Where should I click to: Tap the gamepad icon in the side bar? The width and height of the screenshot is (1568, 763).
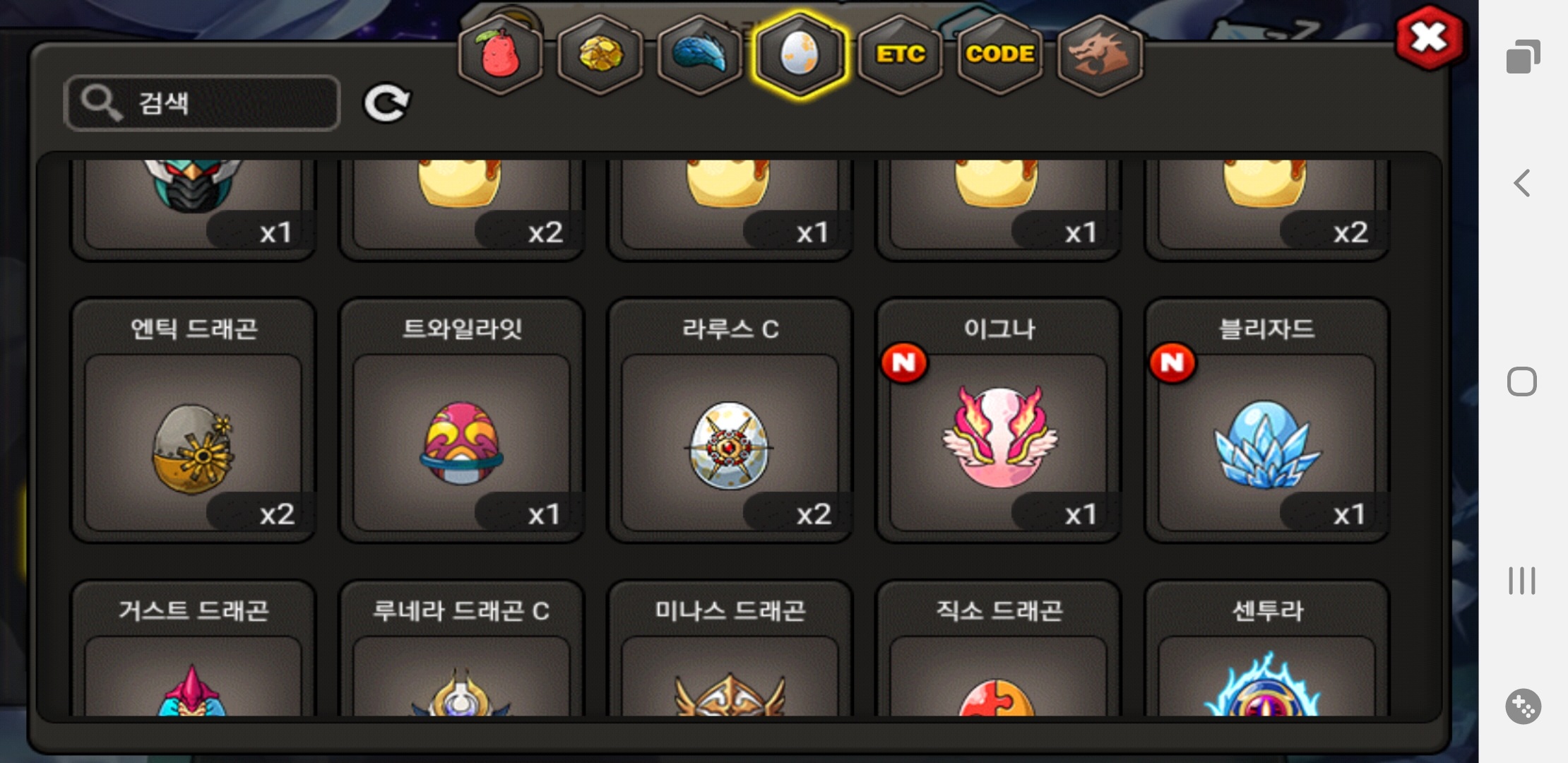pyautogui.click(x=1523, y=706)
